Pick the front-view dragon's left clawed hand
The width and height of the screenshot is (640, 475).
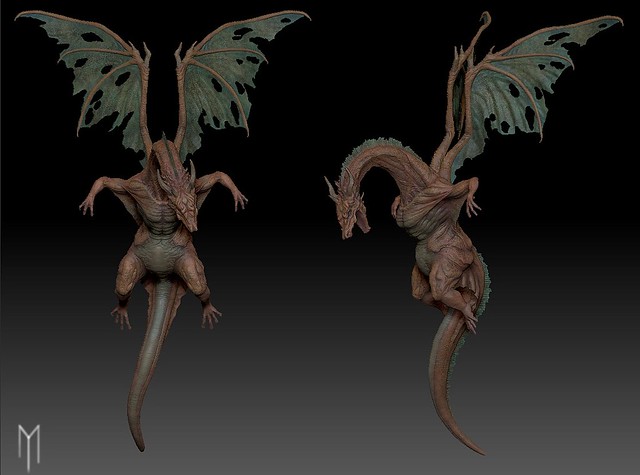[x=89, y=201]
